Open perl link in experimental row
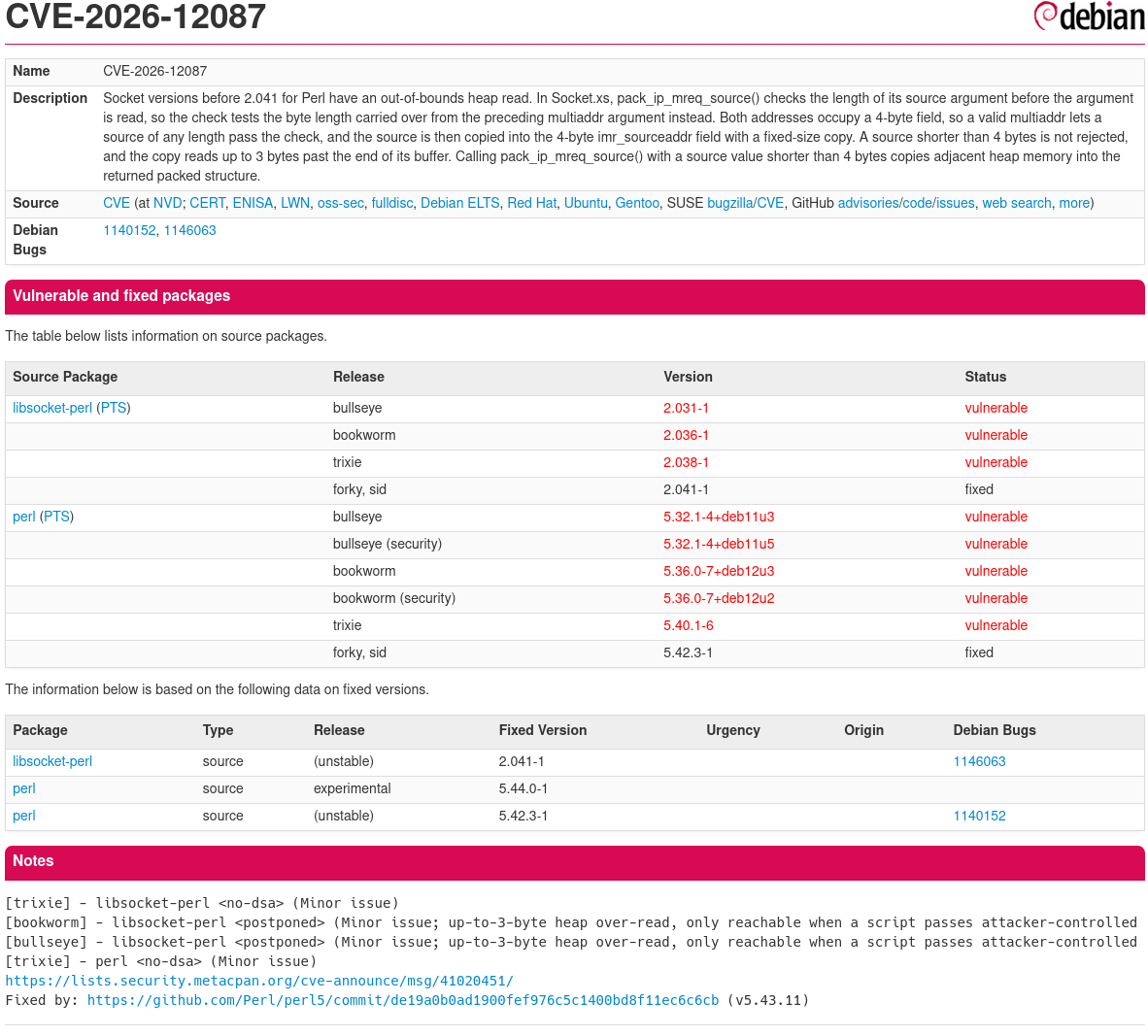 point(23,788)
